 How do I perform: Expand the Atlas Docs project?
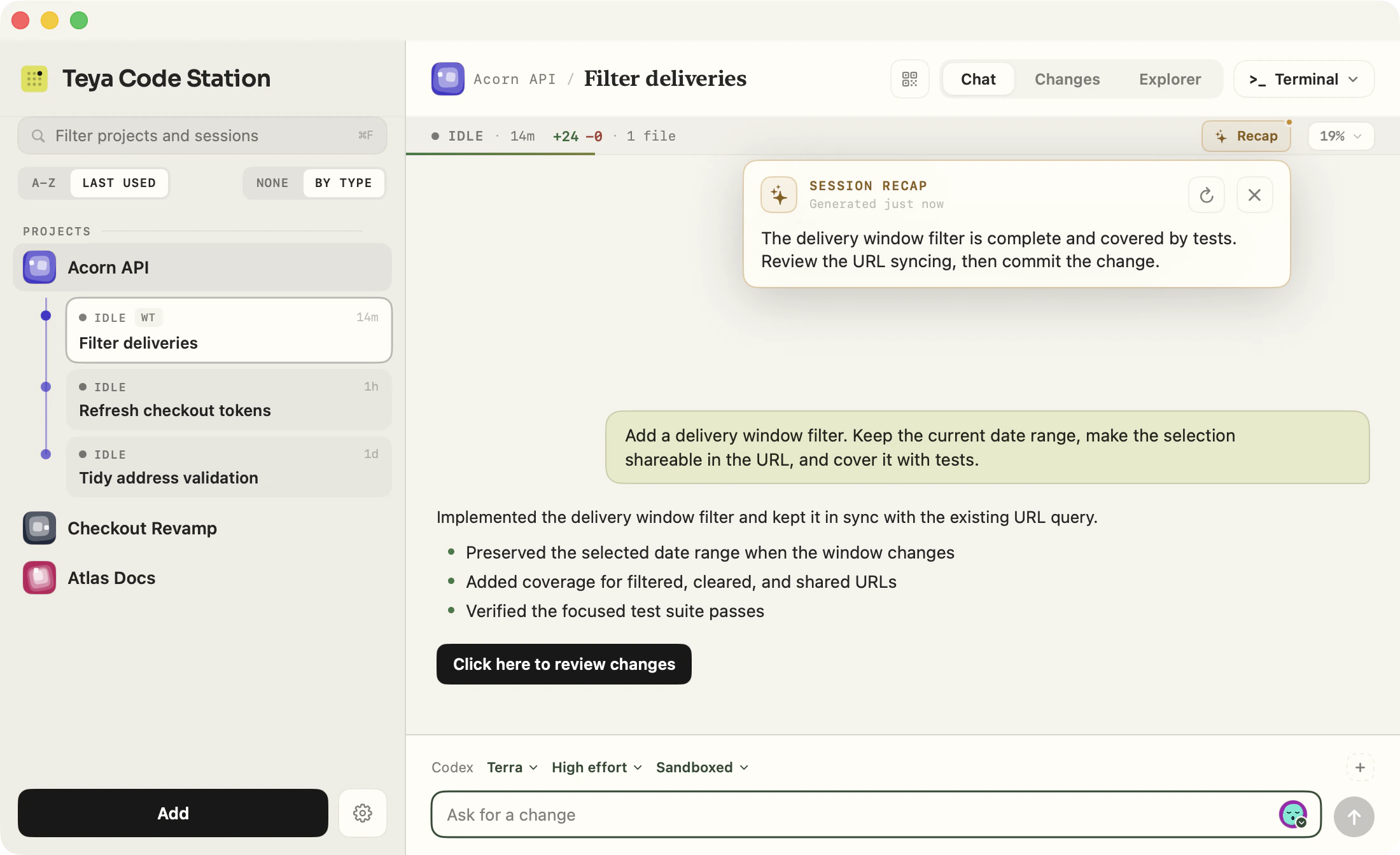202,578
